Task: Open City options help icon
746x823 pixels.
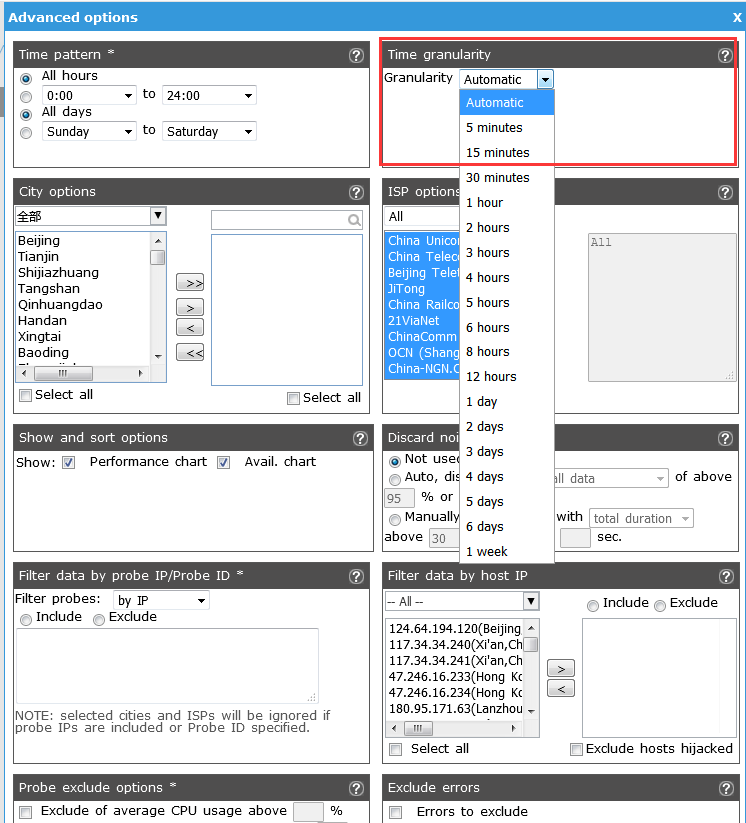Action: pyautogui.click(x=356, y=193)
